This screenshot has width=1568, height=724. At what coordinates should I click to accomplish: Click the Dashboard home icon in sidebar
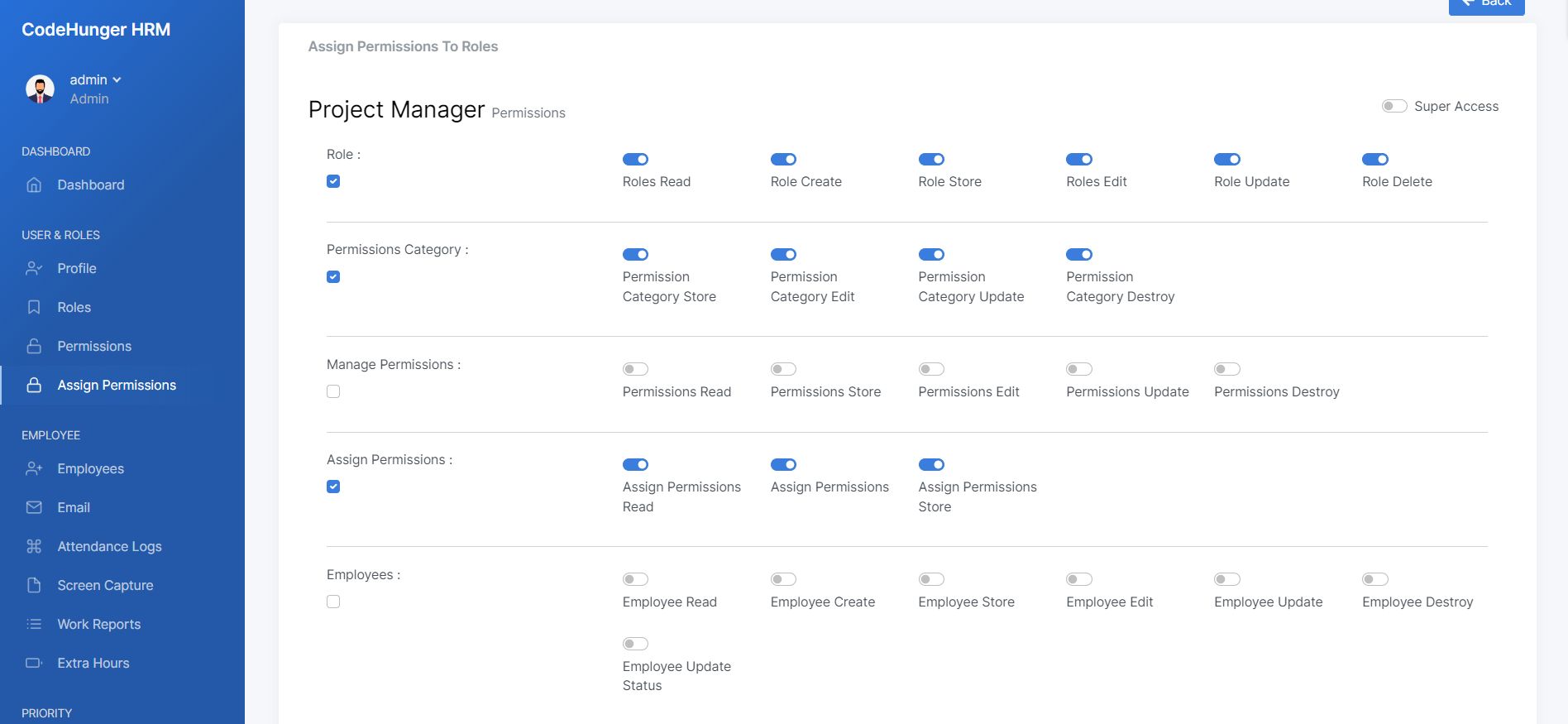pos(34,185)
